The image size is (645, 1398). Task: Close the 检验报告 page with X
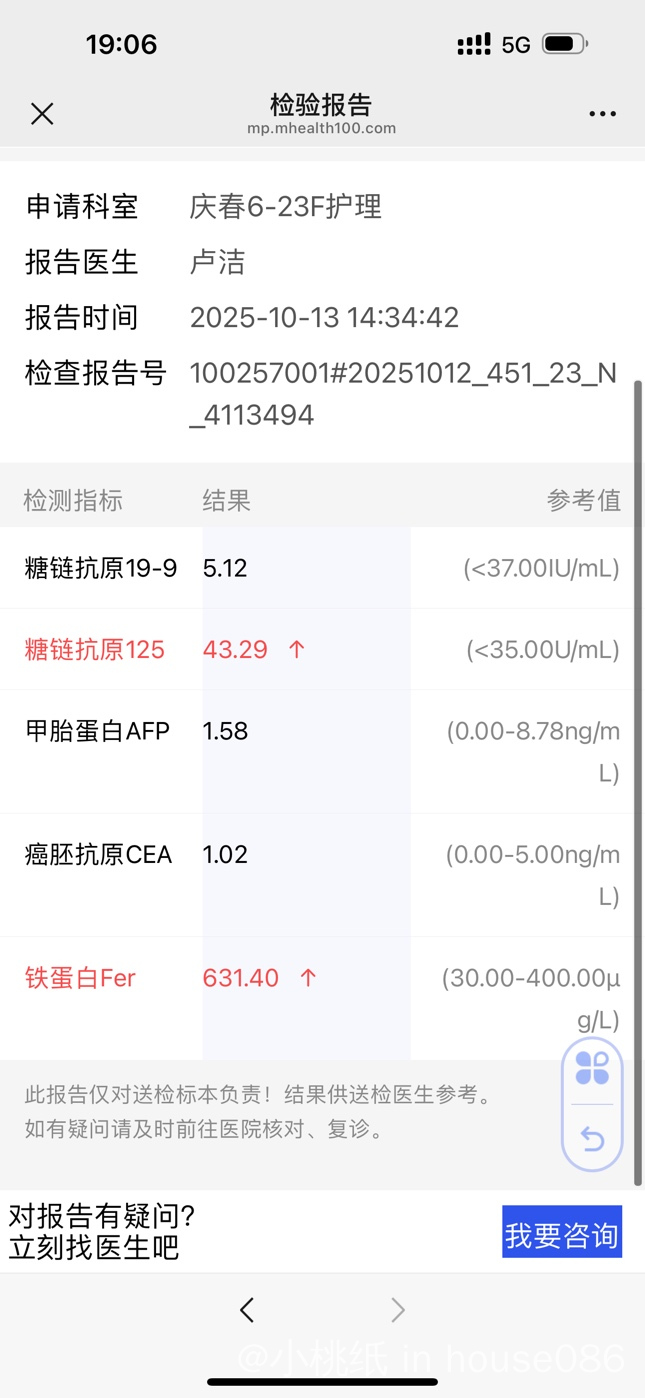[42, 114]
